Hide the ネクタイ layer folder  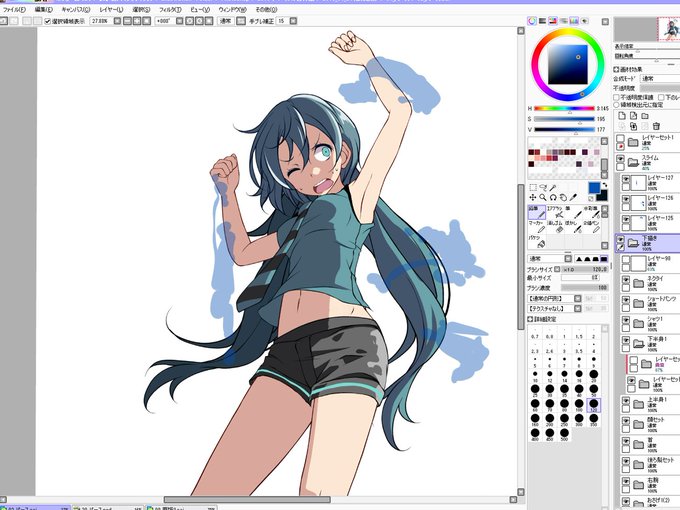pyautogui.click(x=626, y=280)
